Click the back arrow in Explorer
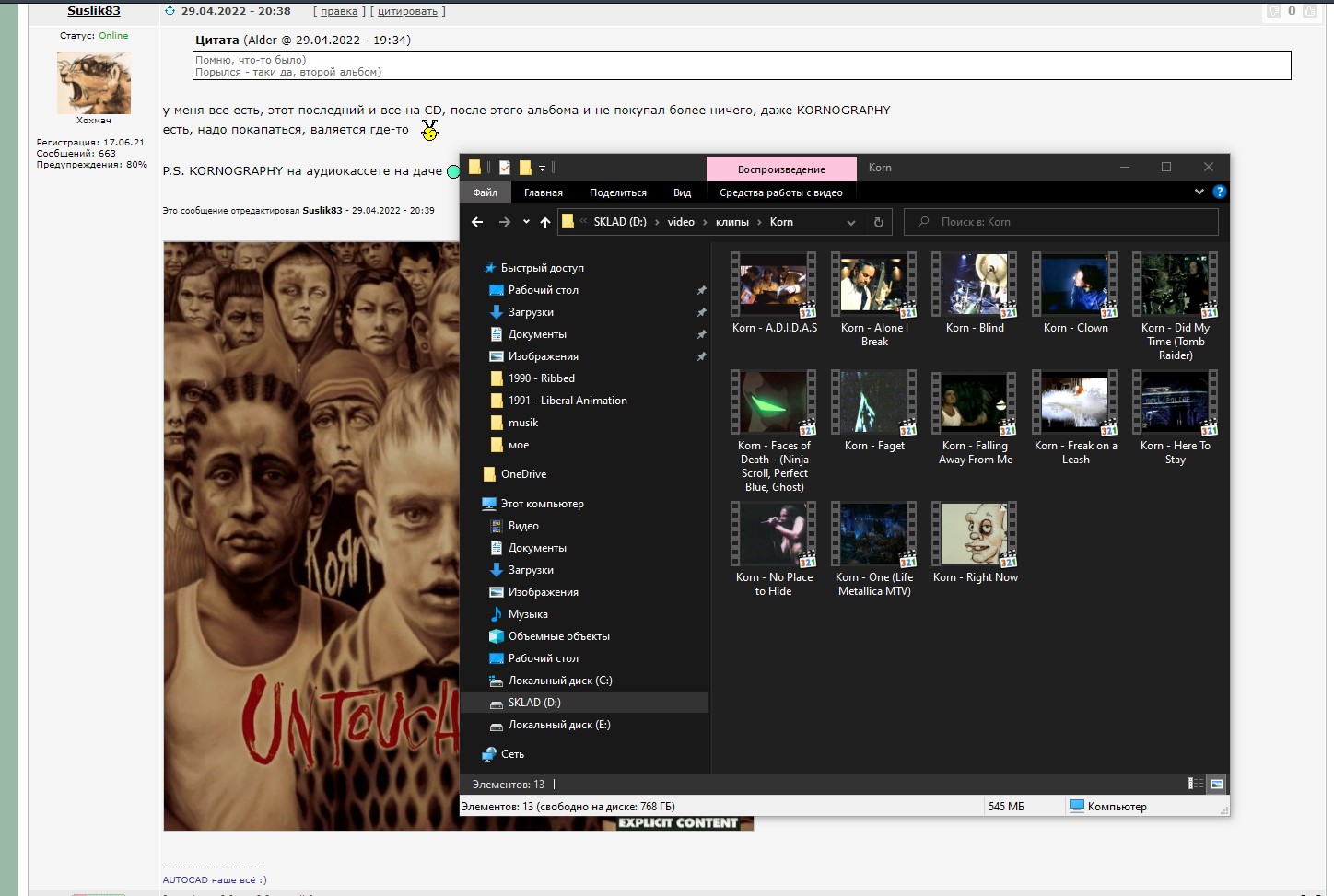This screenshot has height=896, width=1334. point(476,222)
